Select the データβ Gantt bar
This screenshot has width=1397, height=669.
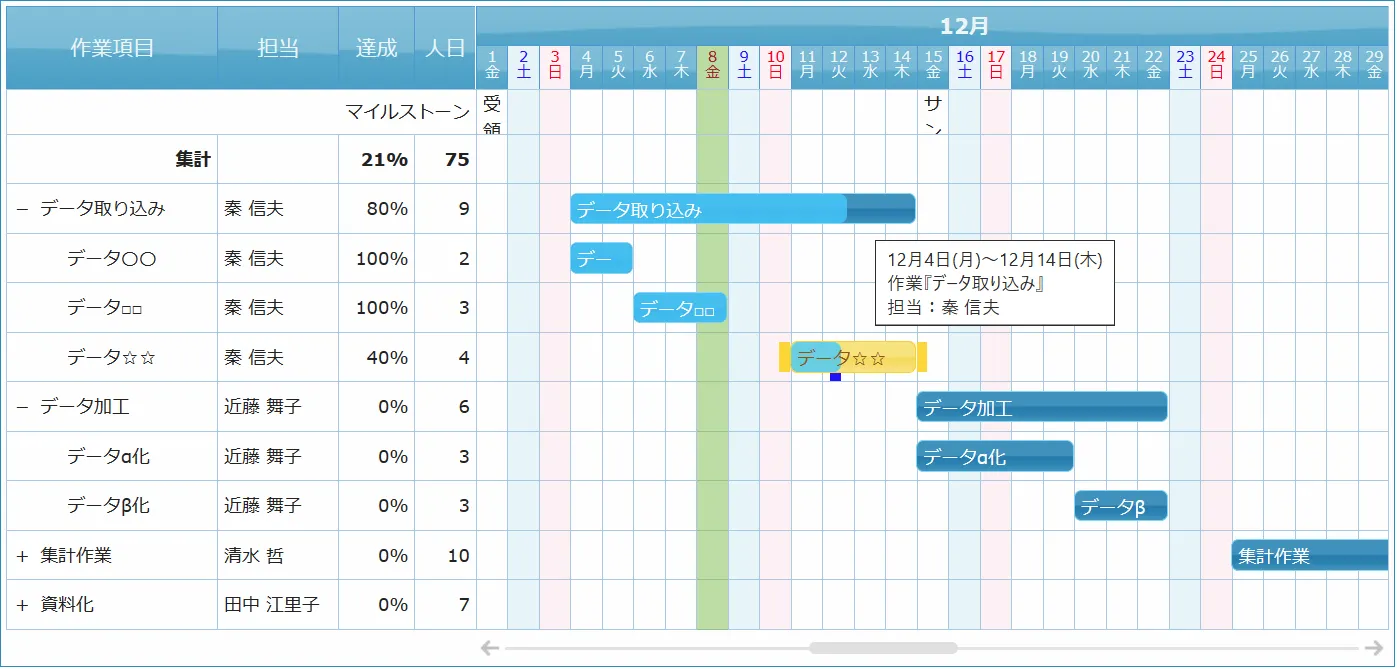click(1120, 506)
